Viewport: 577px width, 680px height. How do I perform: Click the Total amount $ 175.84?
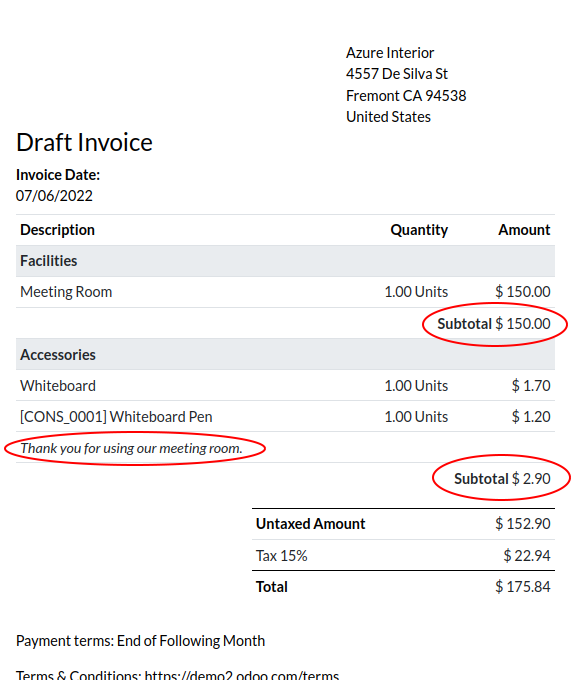pyautogui.click(x=523, y=587)
